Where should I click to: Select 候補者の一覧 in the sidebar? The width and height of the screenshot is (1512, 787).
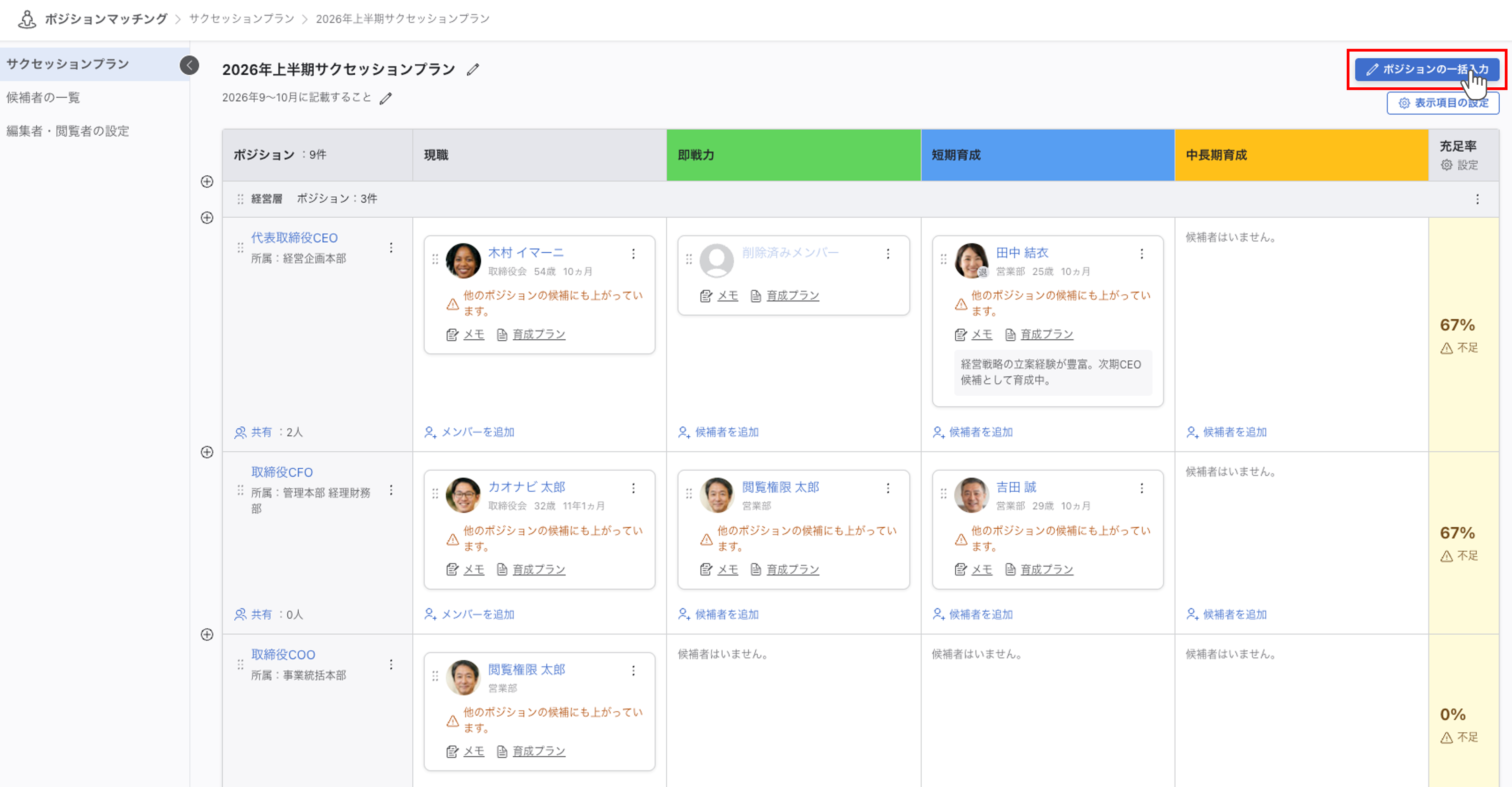click(x=43, y=98)
